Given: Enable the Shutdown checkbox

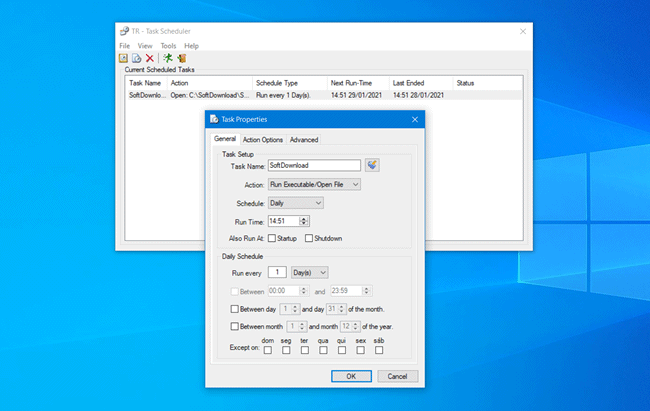Looking at the screenshot, I should point(309,238).
